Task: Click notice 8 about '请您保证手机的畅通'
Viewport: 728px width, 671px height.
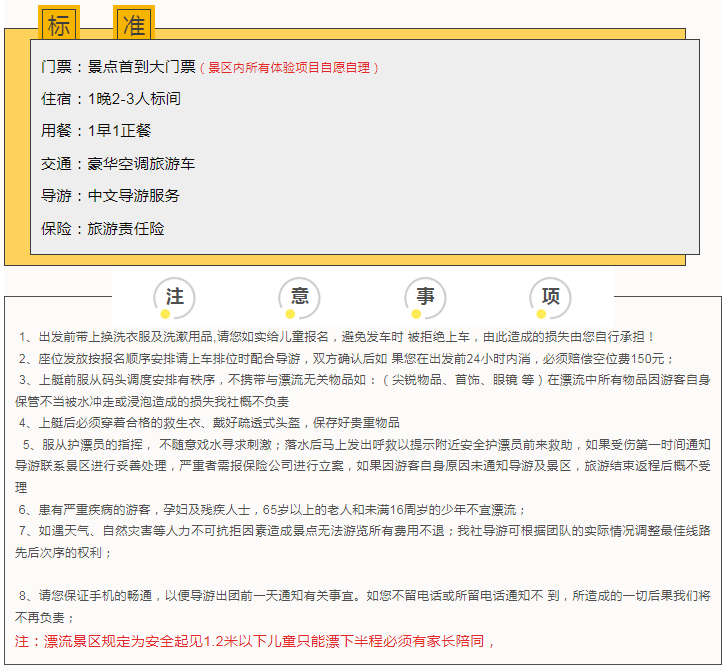Action: click(364, 596)
